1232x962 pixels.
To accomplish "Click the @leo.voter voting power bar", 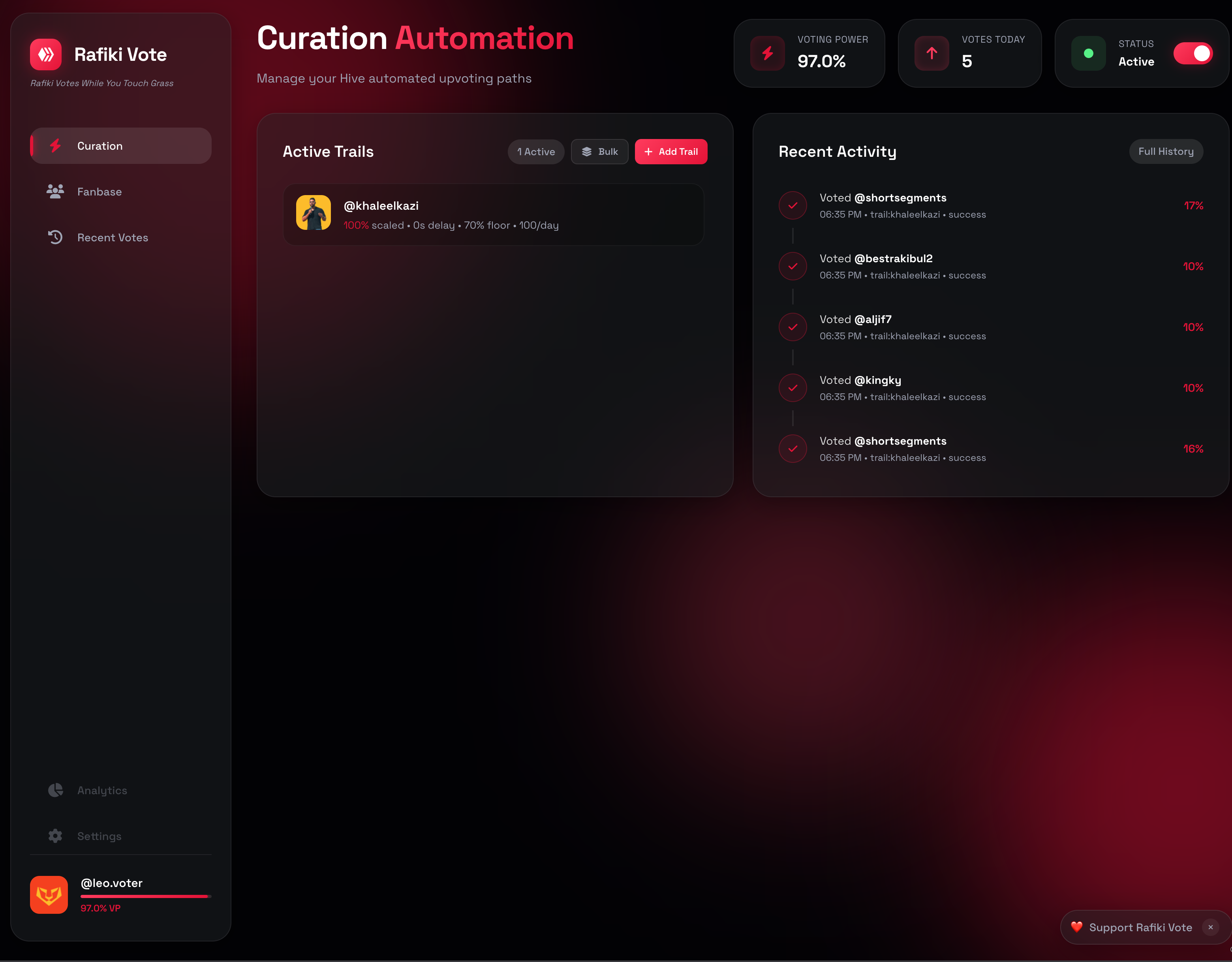I will tap(146, 896).
